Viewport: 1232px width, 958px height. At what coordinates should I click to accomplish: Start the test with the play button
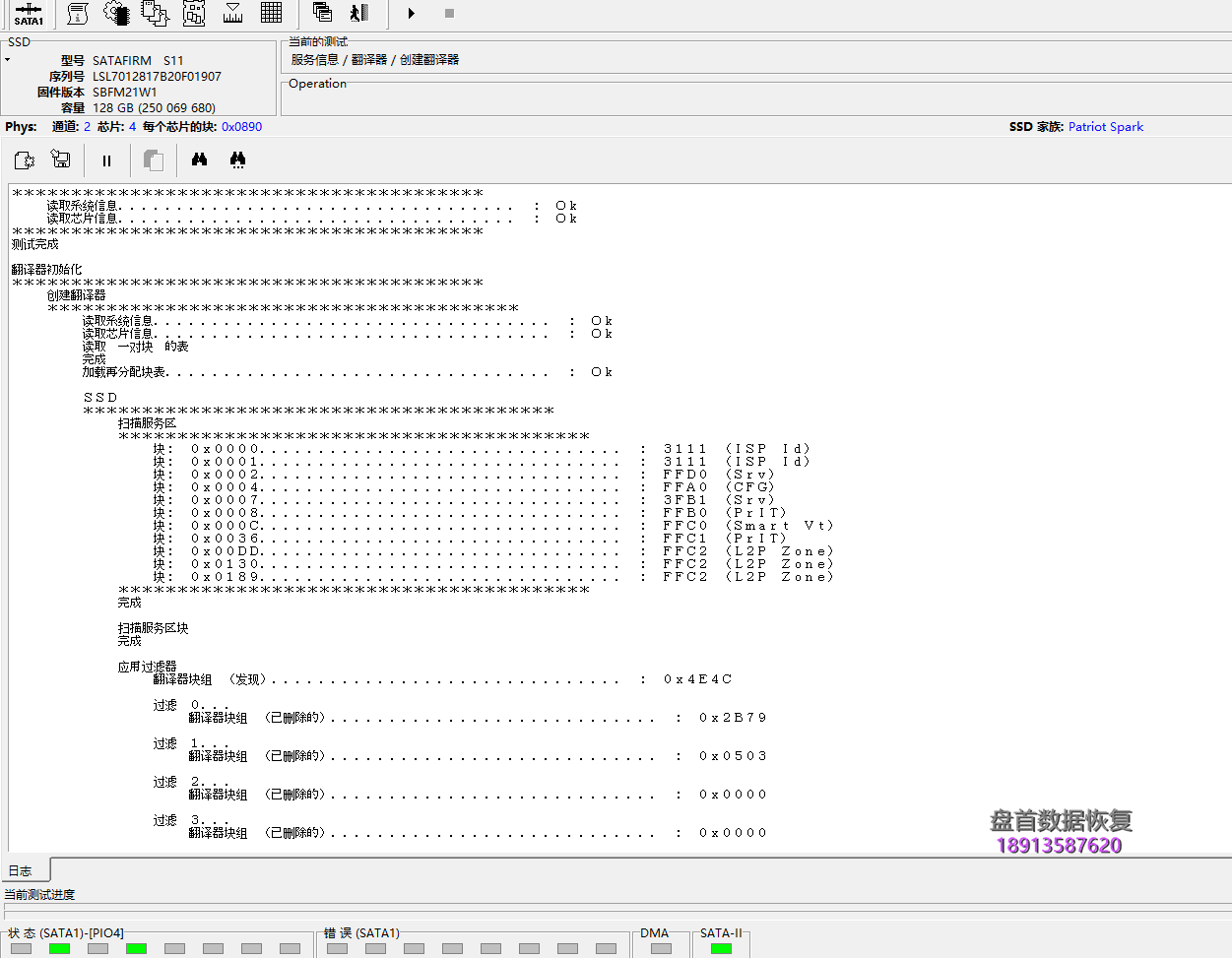[412, 14]
